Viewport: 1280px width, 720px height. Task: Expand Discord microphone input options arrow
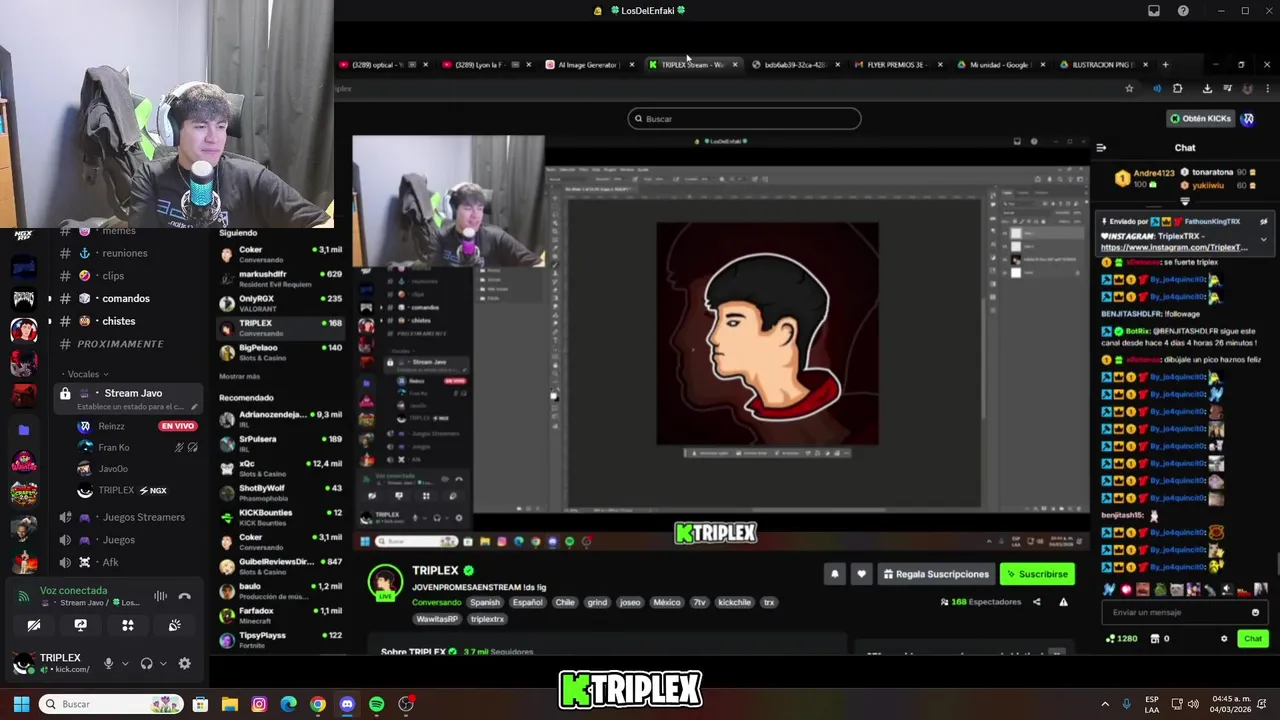pyautogui.click(x=124, y=663)
